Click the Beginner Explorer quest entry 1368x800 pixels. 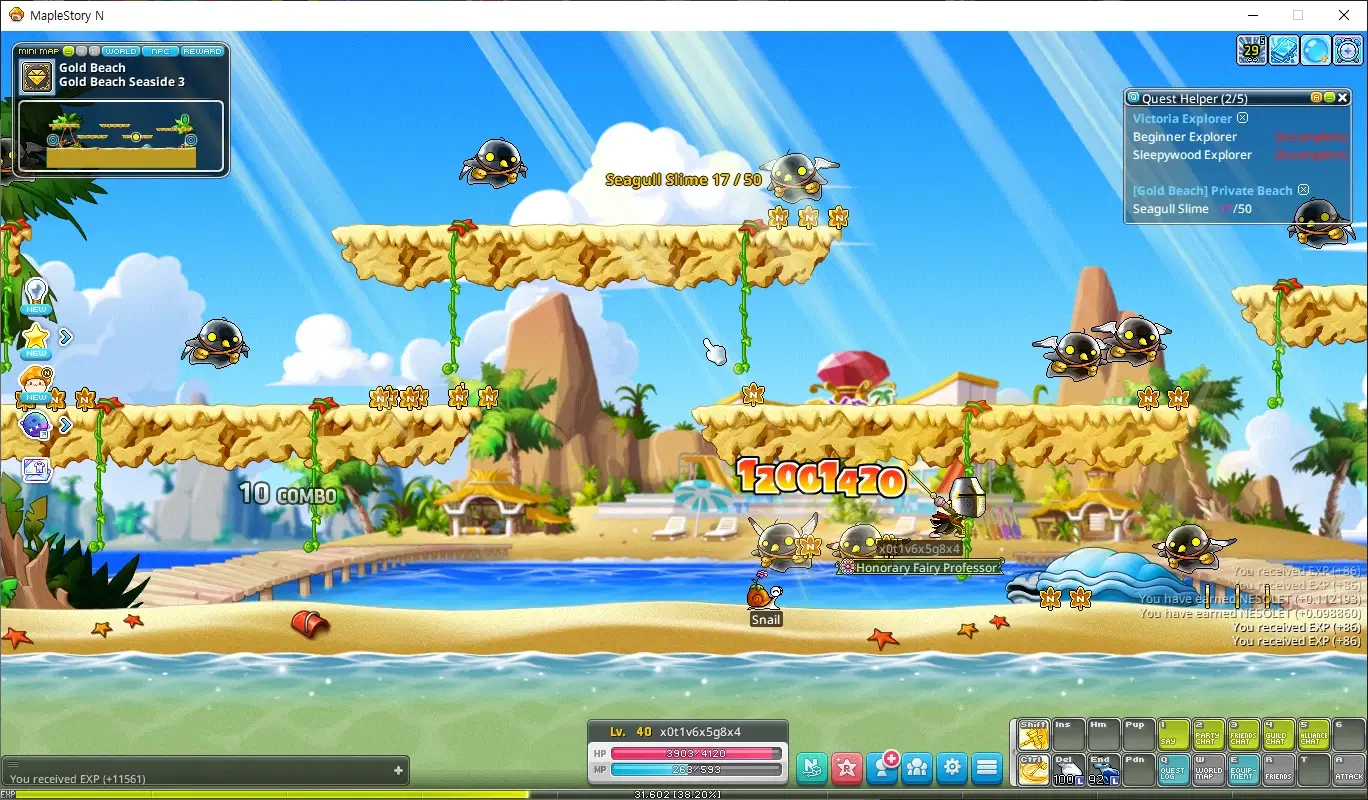pos(1184,137)
